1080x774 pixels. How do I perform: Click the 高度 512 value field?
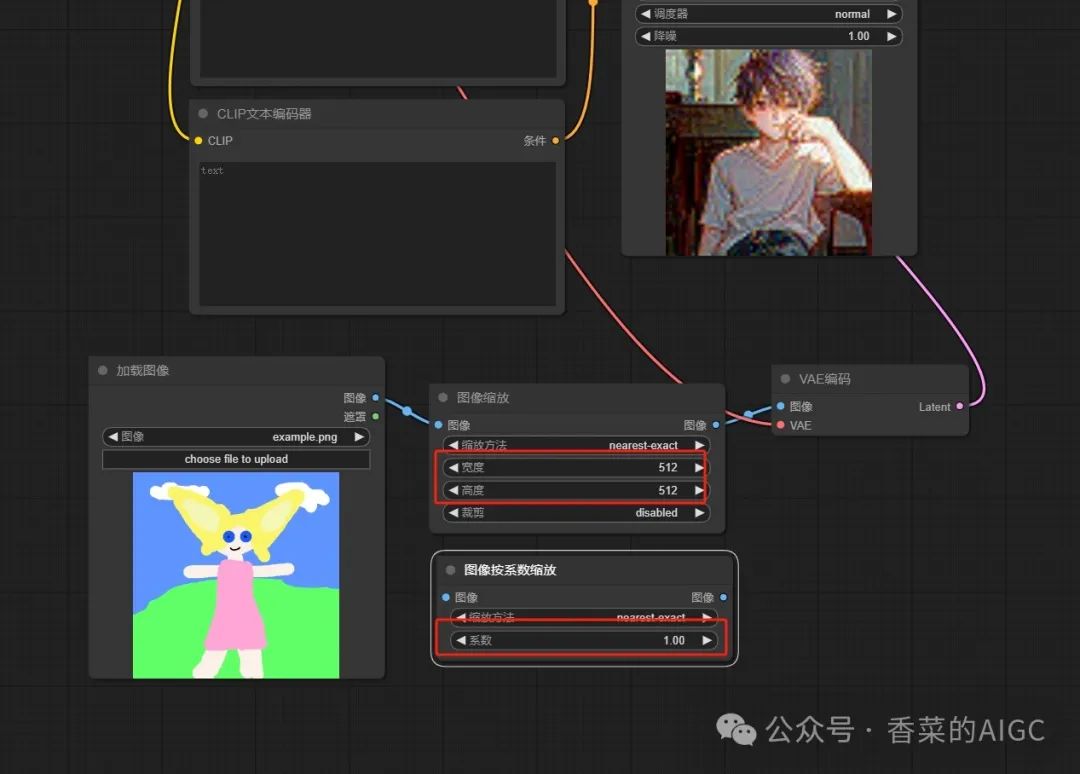[x=577, y=490]
